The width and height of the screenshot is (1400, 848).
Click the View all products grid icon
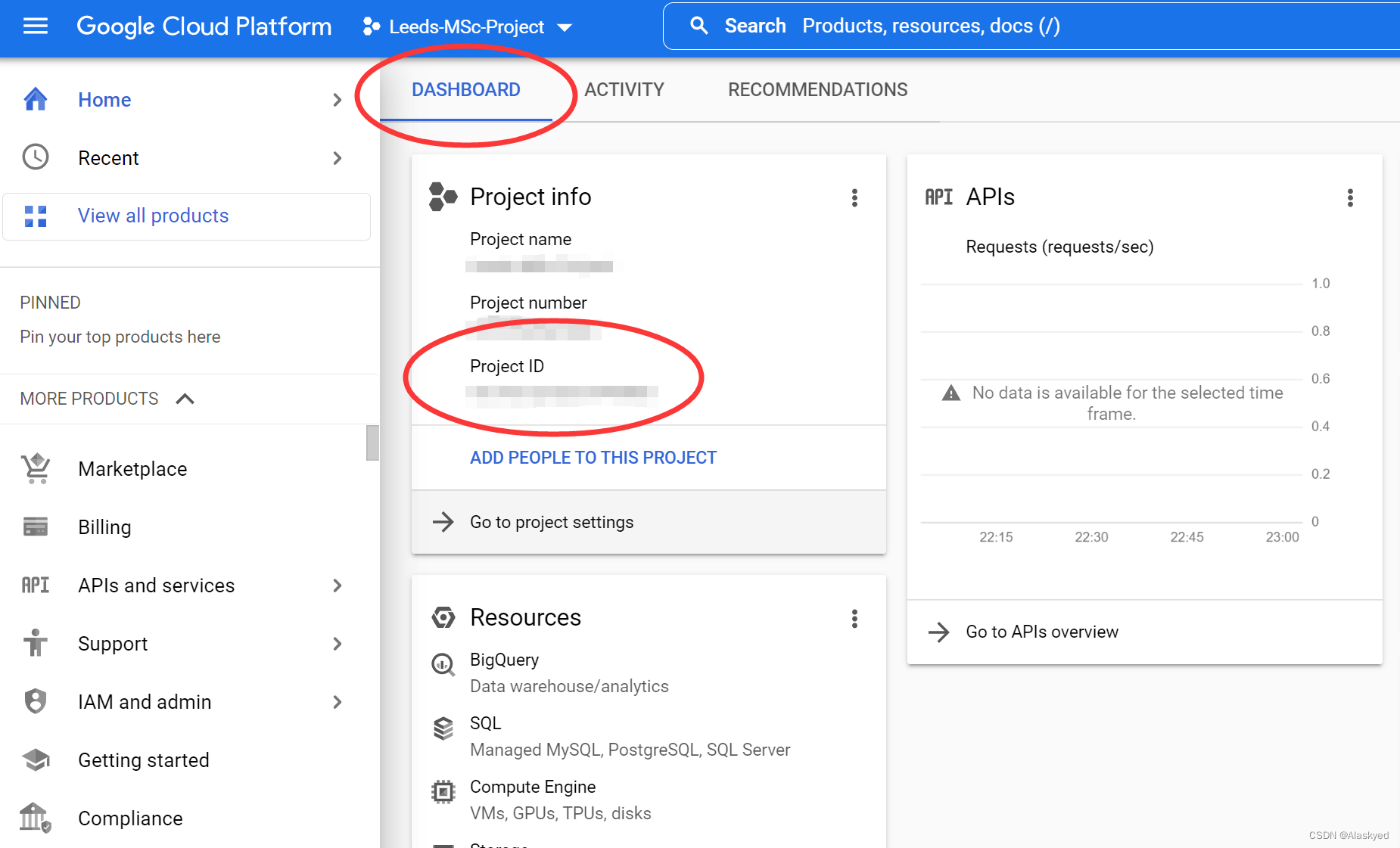[36, 216]
